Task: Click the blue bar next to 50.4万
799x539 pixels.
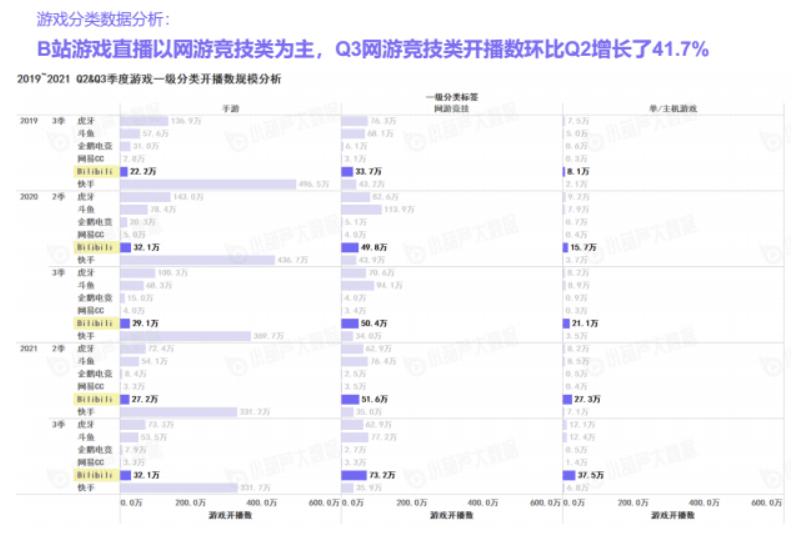Action: click(350, 324)
